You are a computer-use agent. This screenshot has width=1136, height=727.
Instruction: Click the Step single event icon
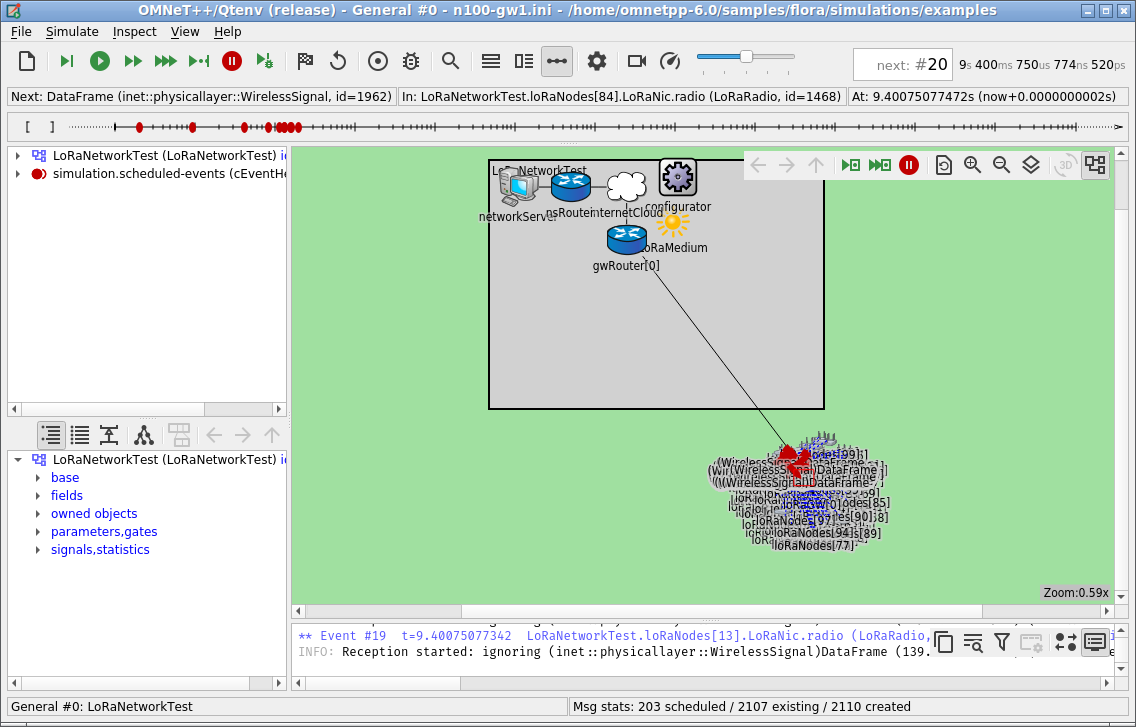(67, 62)
